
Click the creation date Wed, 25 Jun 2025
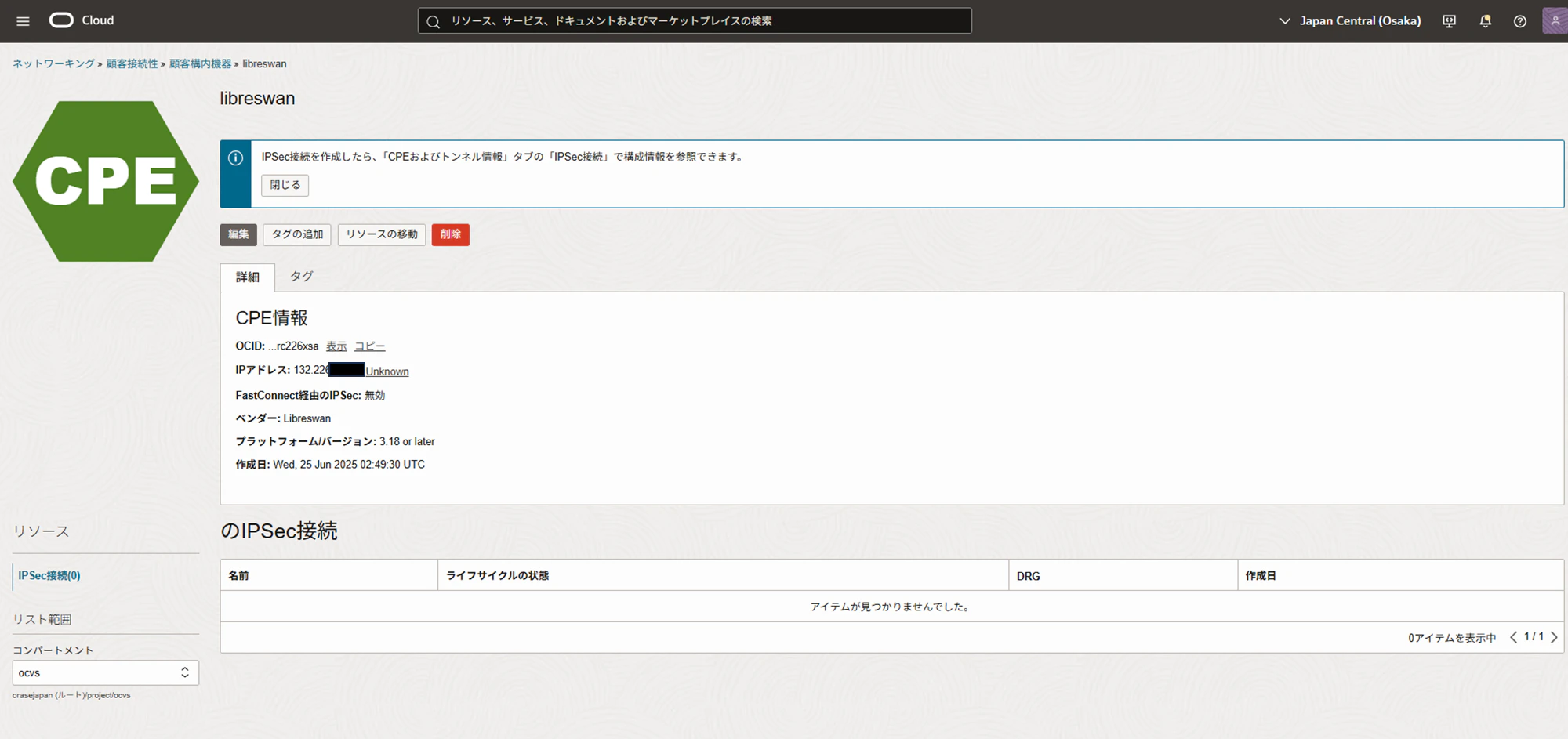point(349,465)
